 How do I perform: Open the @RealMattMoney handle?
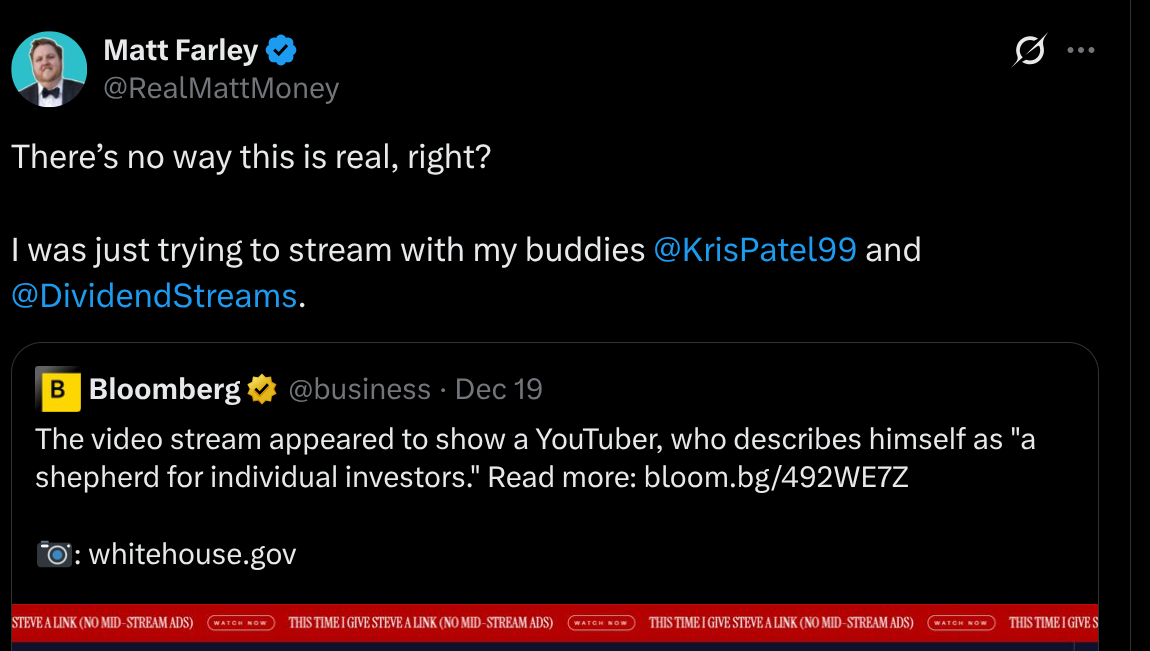(x=221, y=89)
